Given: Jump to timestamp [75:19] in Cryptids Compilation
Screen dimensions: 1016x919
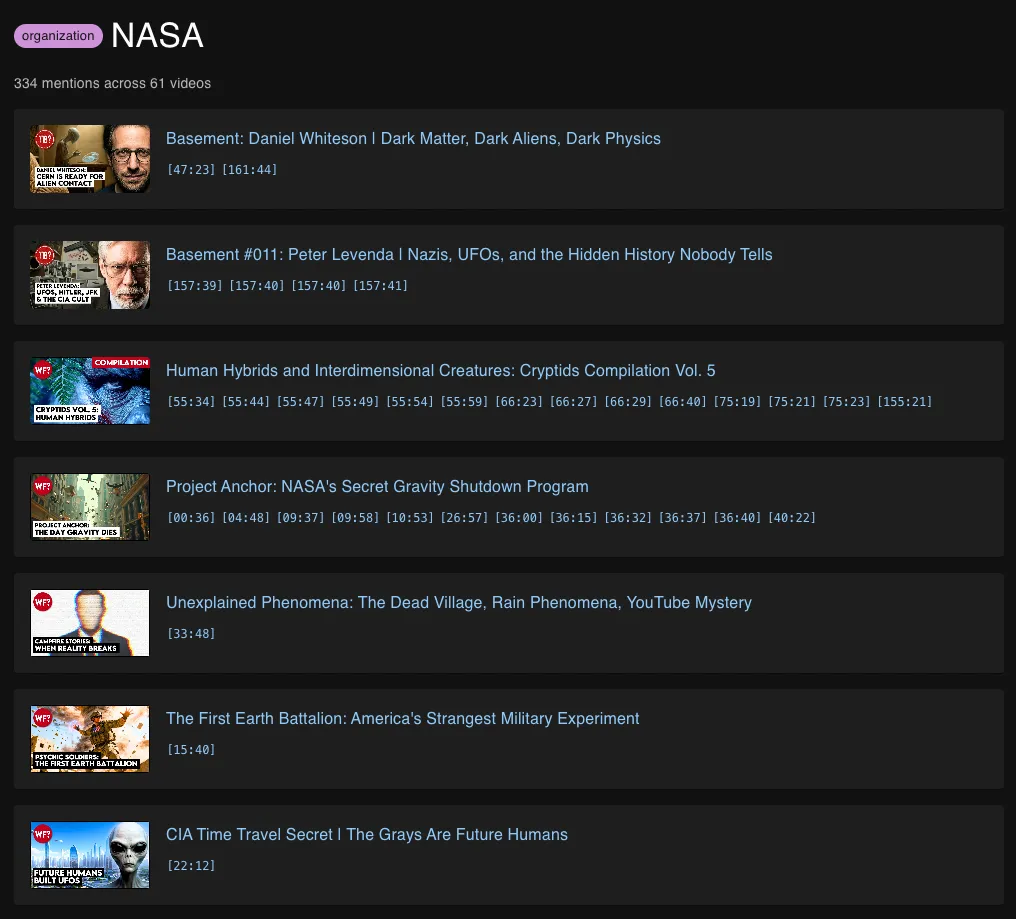Looking at the screenshot, I should coord(737,402).
